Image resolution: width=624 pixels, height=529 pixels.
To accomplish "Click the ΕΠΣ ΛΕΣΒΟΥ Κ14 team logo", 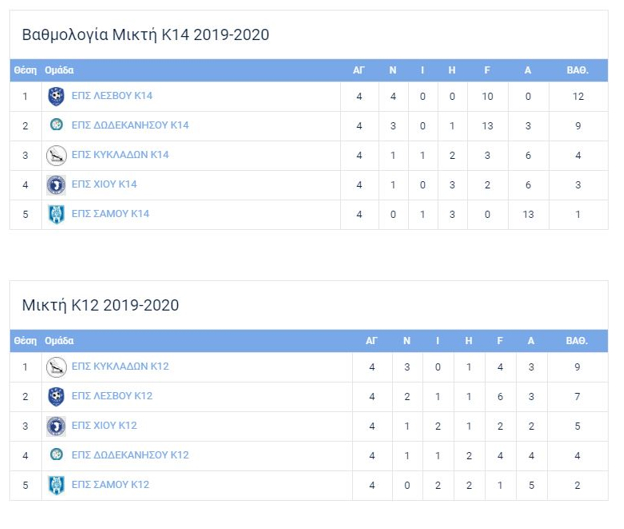I will click(57, 96).
